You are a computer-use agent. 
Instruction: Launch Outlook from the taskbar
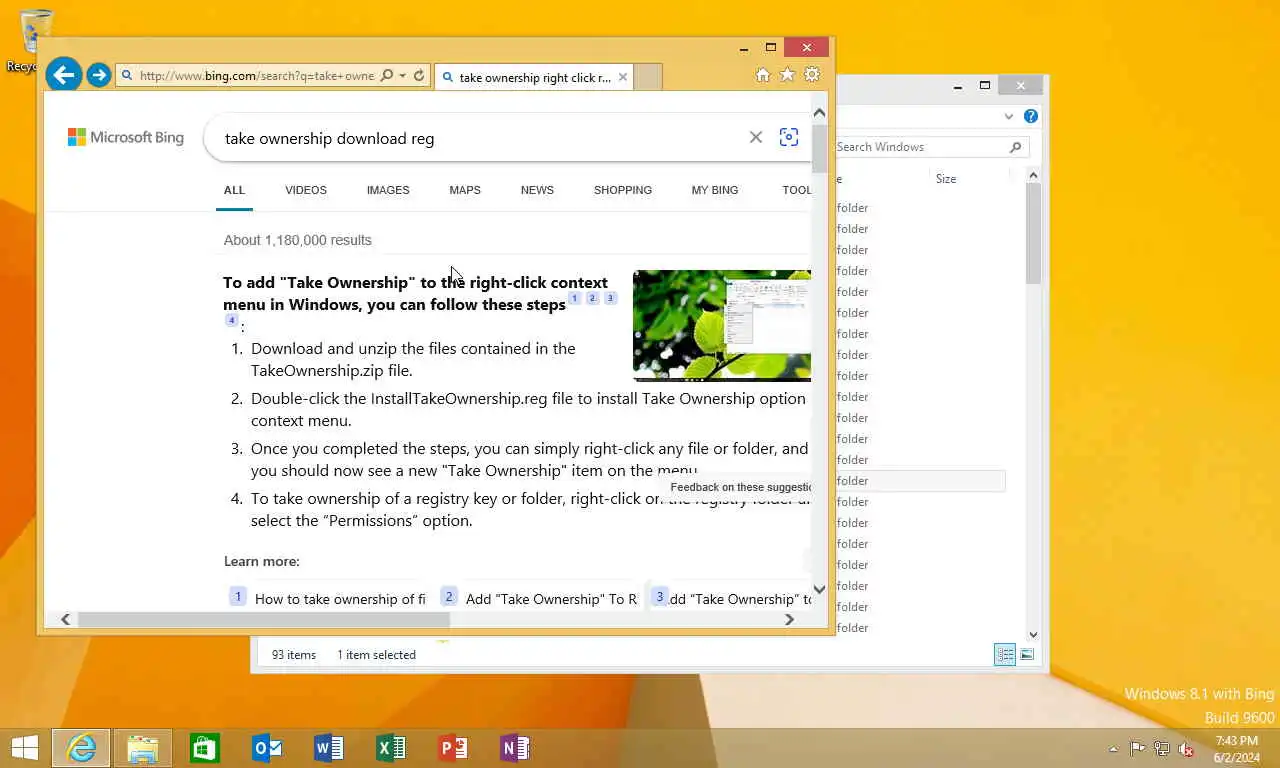pos(267,748)
